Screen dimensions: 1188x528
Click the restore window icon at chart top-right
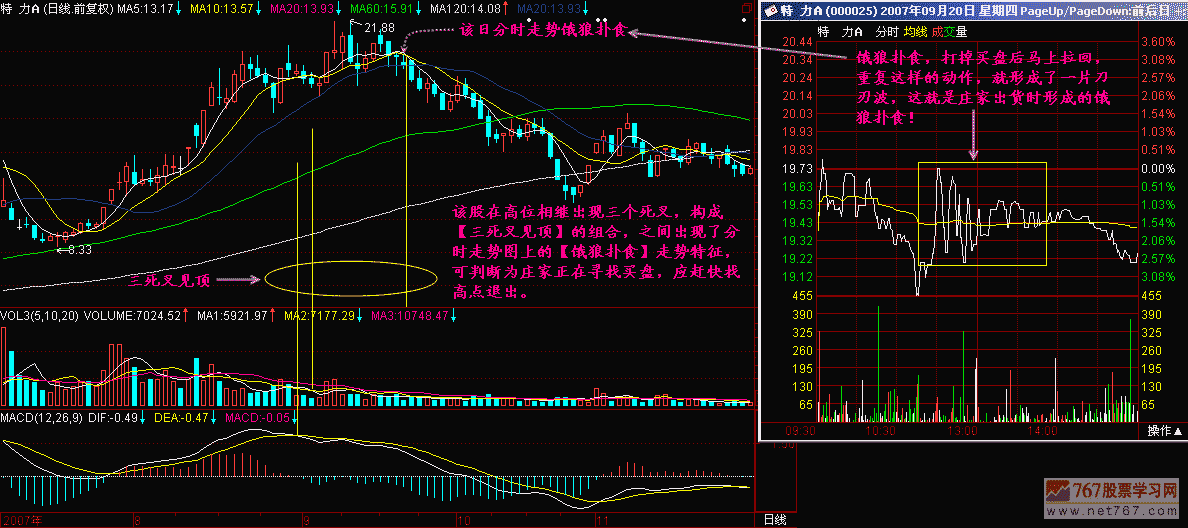click(x=746, y=8)
